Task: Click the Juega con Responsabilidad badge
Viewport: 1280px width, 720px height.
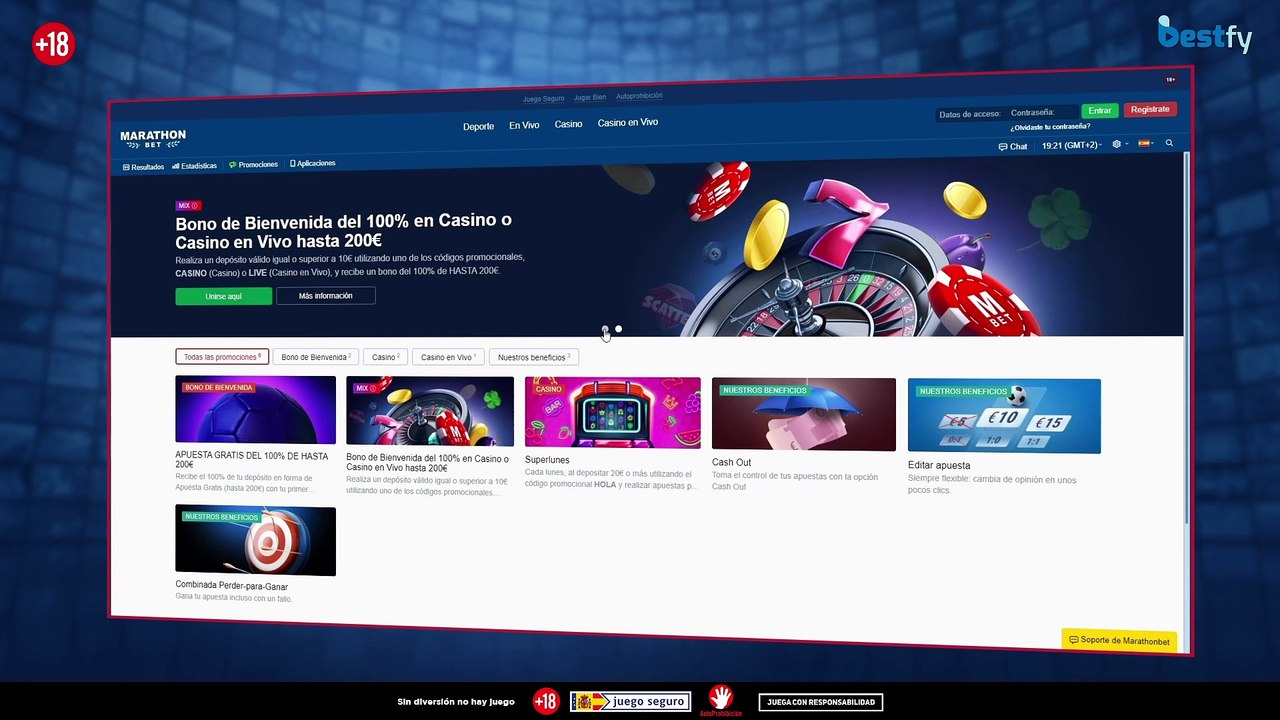Action: pos(821,702)
